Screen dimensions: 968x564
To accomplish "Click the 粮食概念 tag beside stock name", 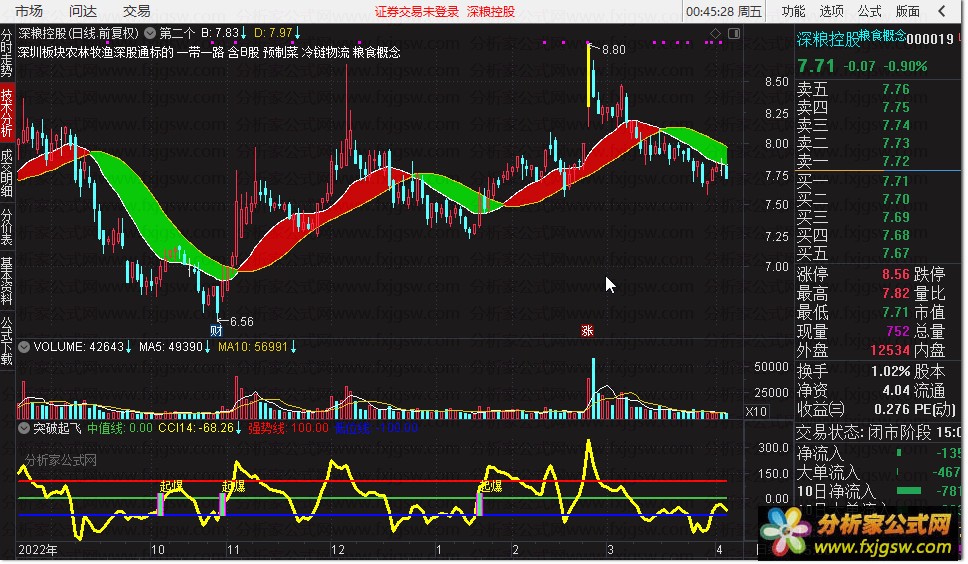I will click(x=882, y=36).
